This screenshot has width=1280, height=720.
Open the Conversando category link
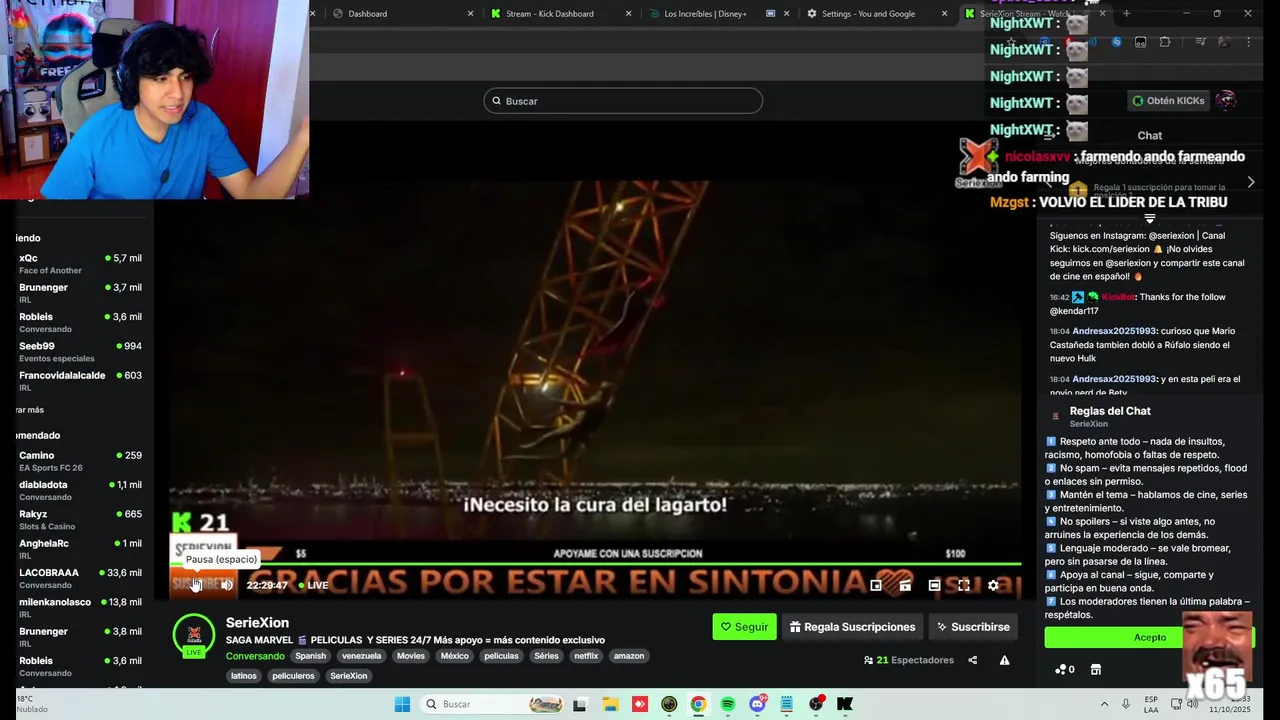point(255,656)
